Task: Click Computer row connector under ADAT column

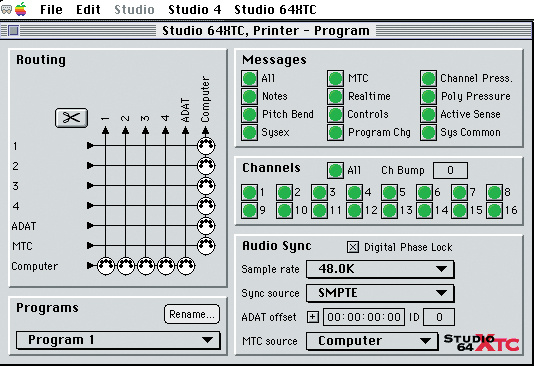Action: pos(186,266)
